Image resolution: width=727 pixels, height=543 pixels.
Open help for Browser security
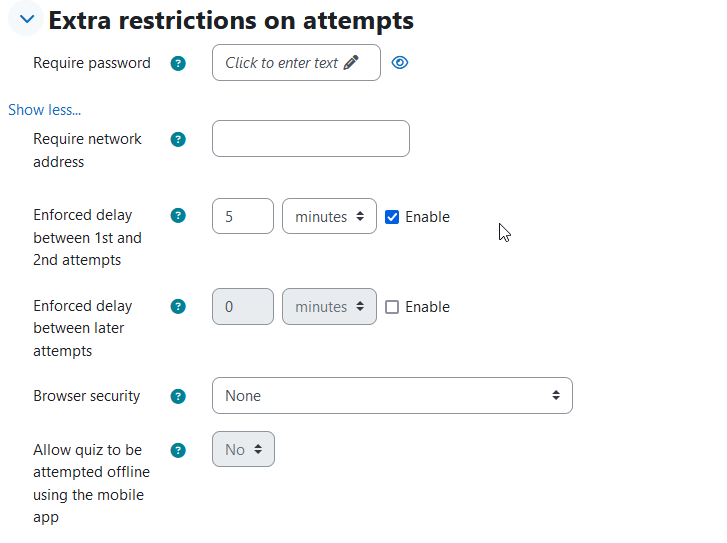click(178, 396)
